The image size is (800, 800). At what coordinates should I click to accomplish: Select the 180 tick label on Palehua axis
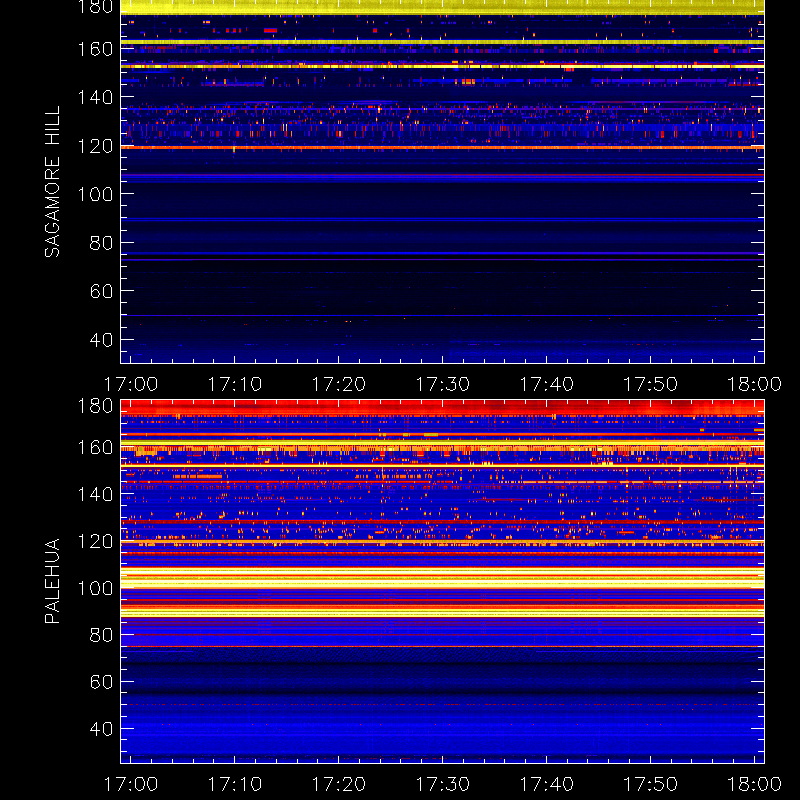tap(95, 406)
